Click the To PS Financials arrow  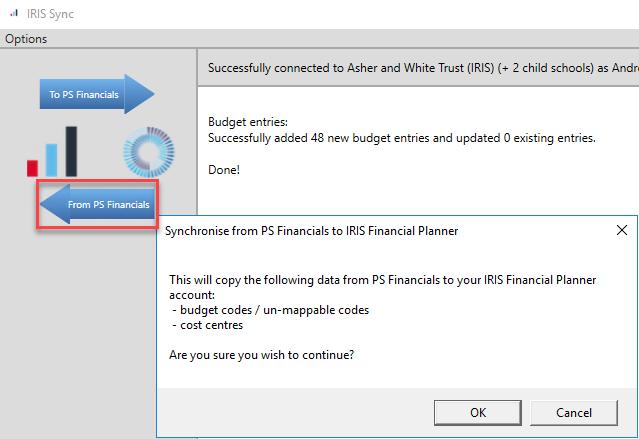pos(96,95)
